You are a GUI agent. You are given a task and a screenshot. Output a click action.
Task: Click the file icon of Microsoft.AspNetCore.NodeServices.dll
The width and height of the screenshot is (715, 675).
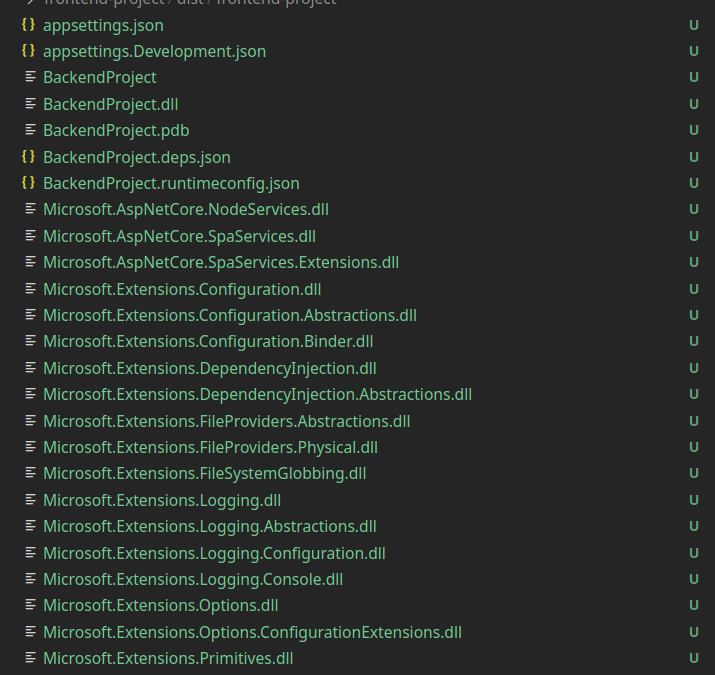30,210
